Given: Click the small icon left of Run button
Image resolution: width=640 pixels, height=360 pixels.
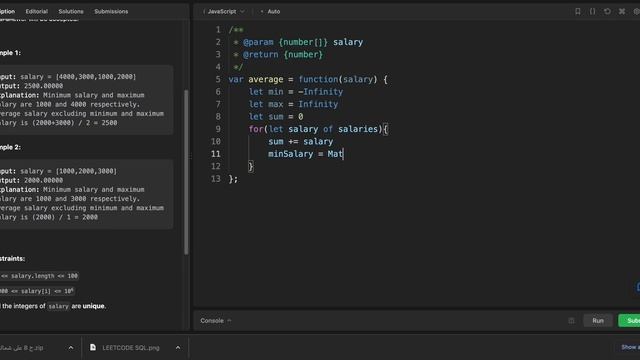Looking at the screenshot, I should (571, 320).
